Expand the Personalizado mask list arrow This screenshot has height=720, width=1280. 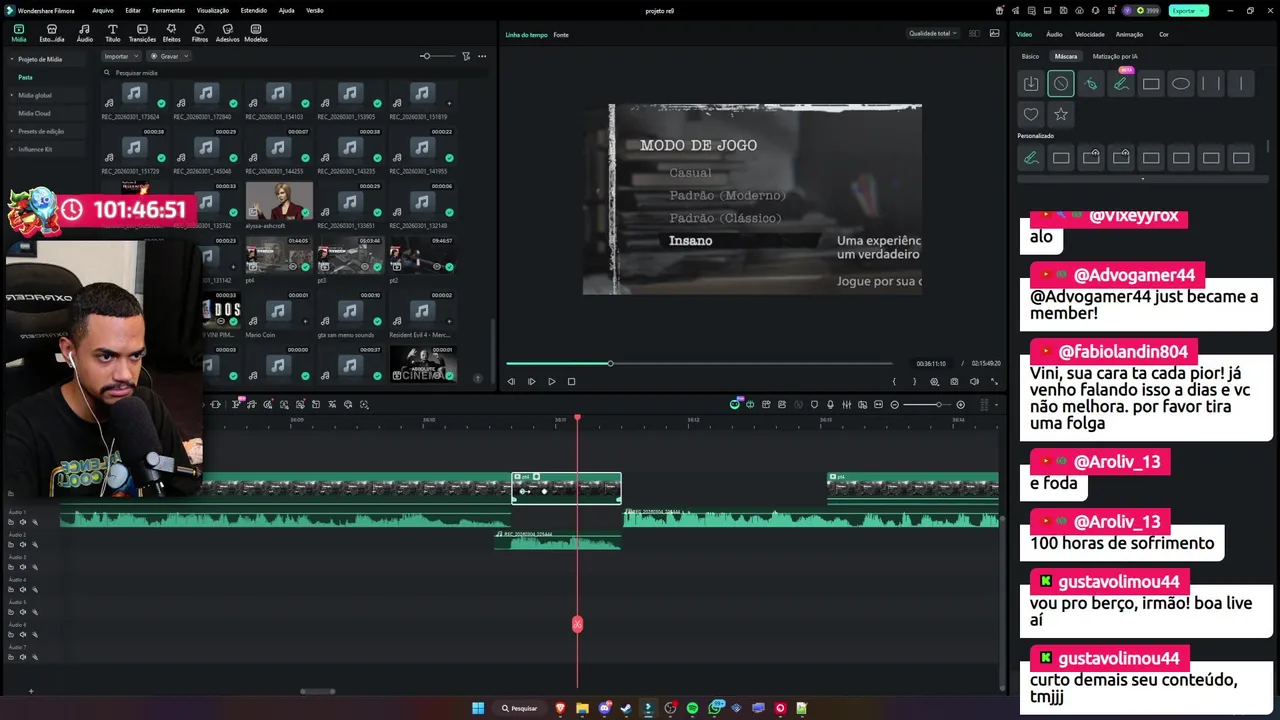[x=1143, y=179]
